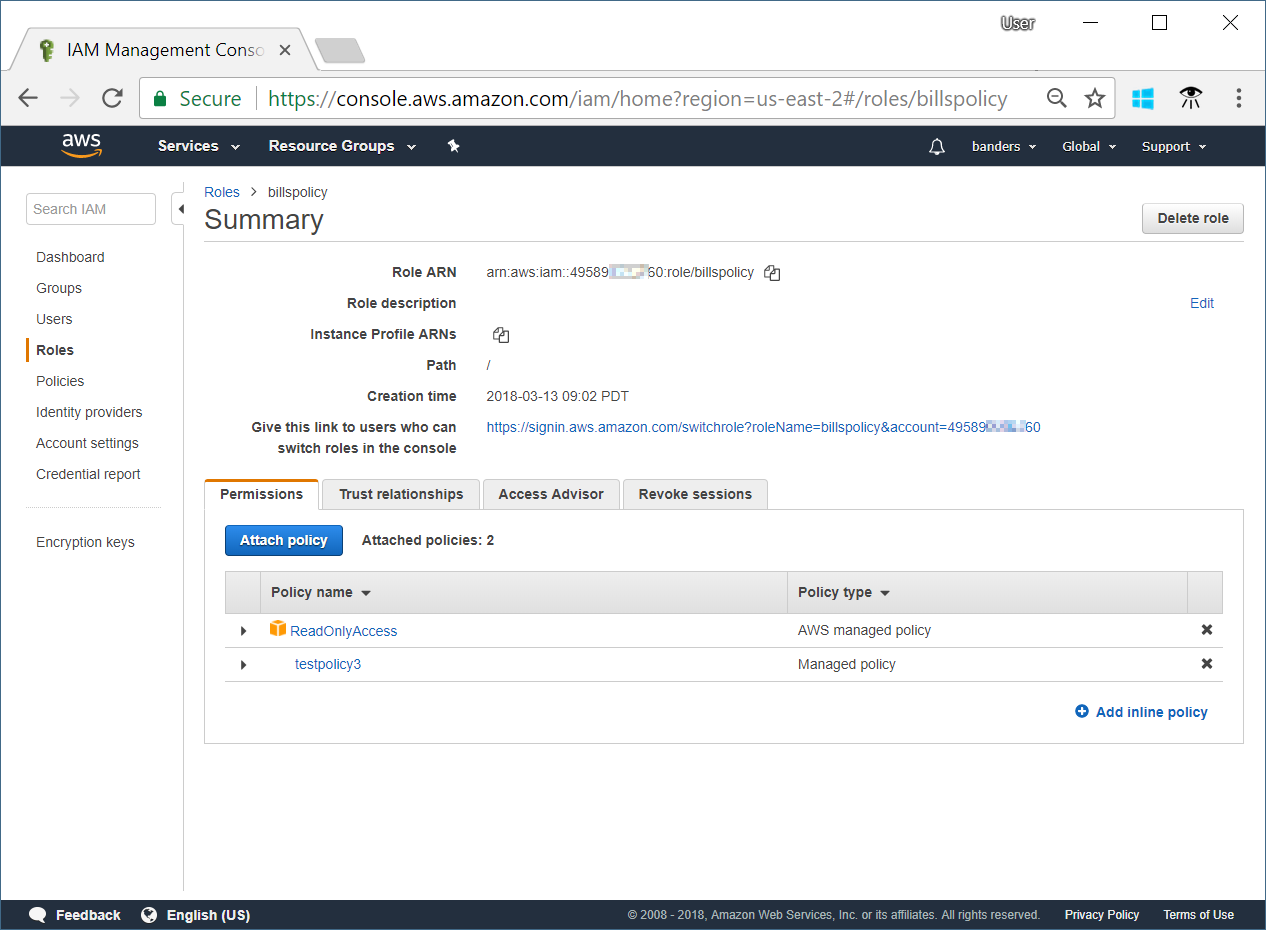The image size is (1266, 930).
Task: Open the Resource Groups dropdown
Action: [342, 146]
